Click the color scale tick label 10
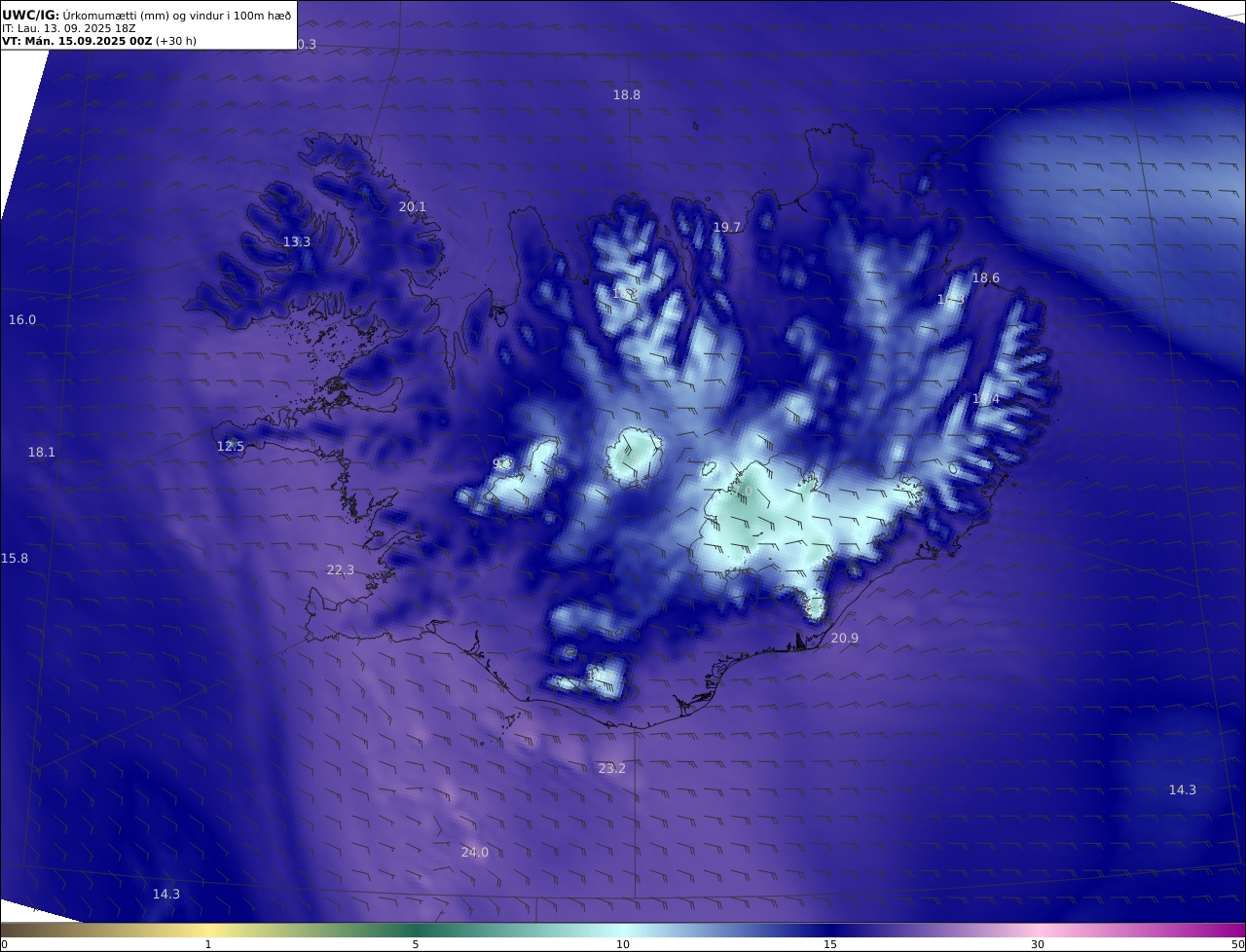Screen dimensions: 1246x952 click(x=623, y=944)
